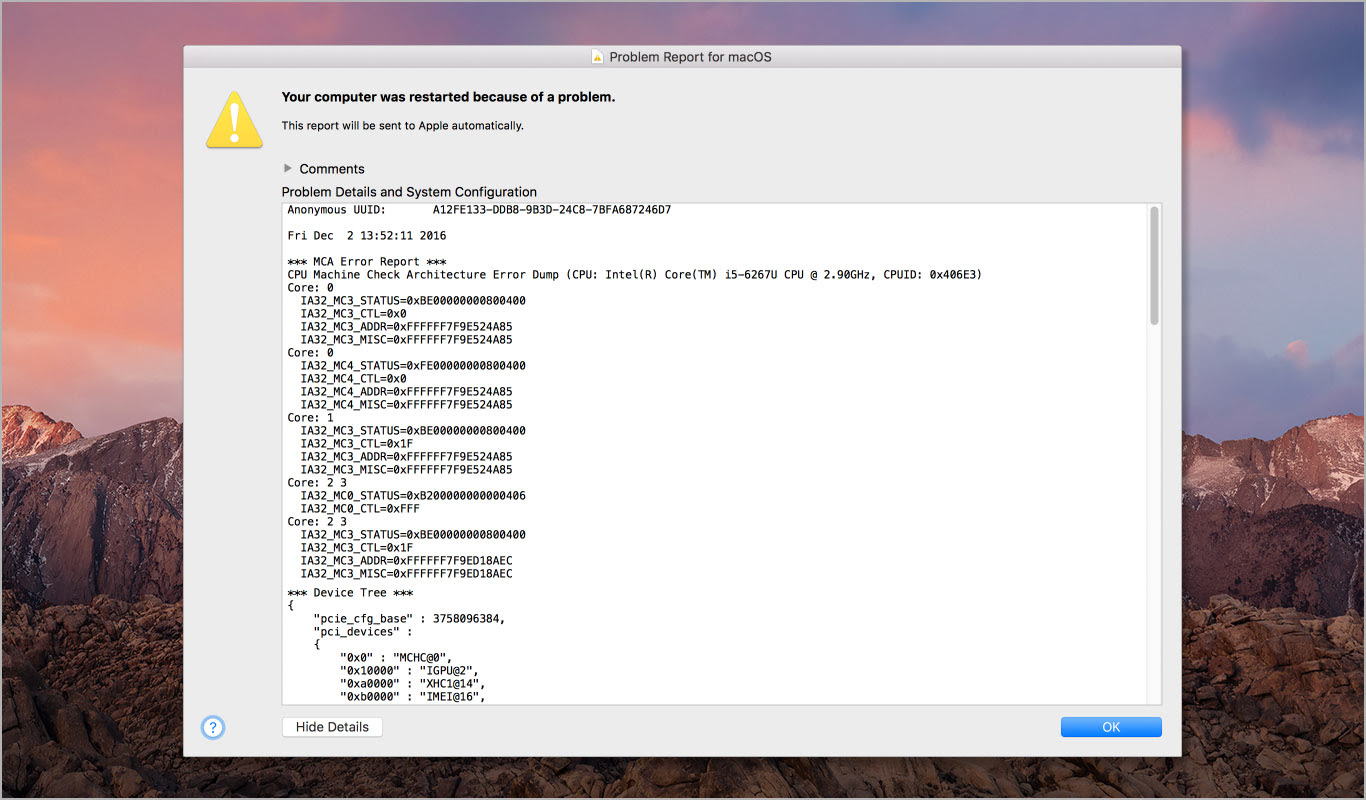
Task: Click the "0xb0000" : "IMEI@16" entry
Action: [x=413, y=696]
